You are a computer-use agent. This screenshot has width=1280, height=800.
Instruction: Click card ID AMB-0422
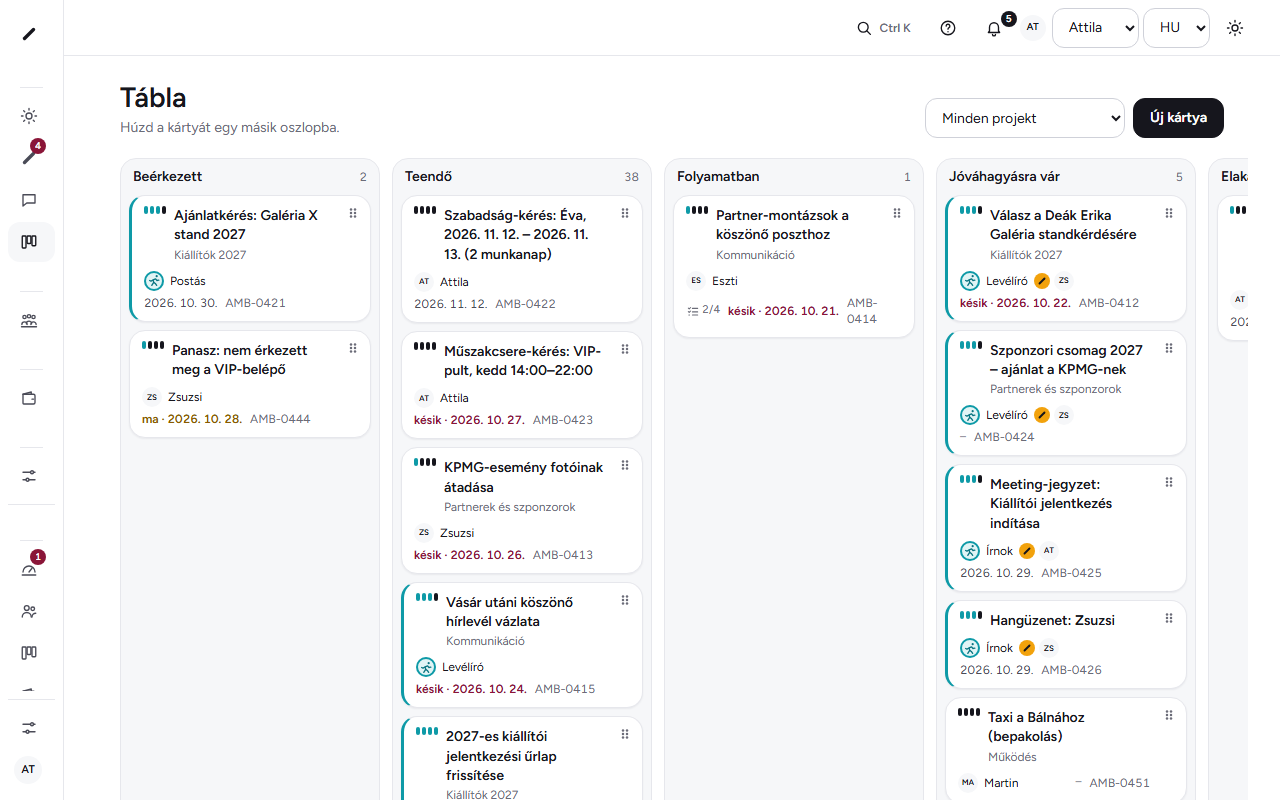tap(525, 304)
